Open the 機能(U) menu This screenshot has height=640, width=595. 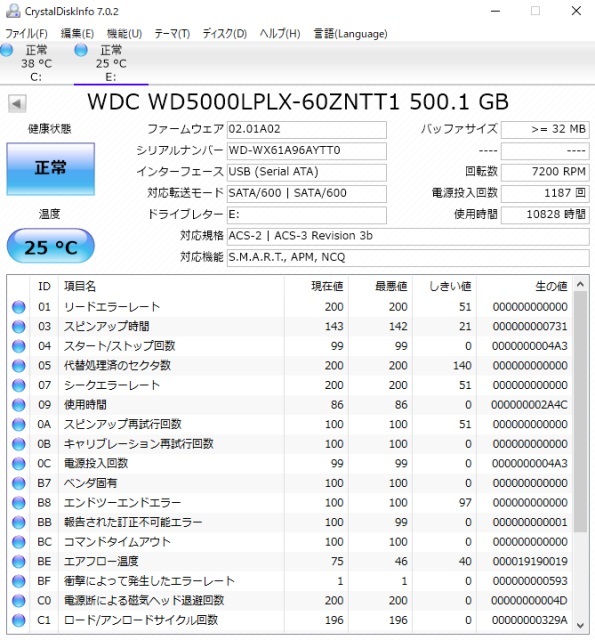tap(124, 33)
